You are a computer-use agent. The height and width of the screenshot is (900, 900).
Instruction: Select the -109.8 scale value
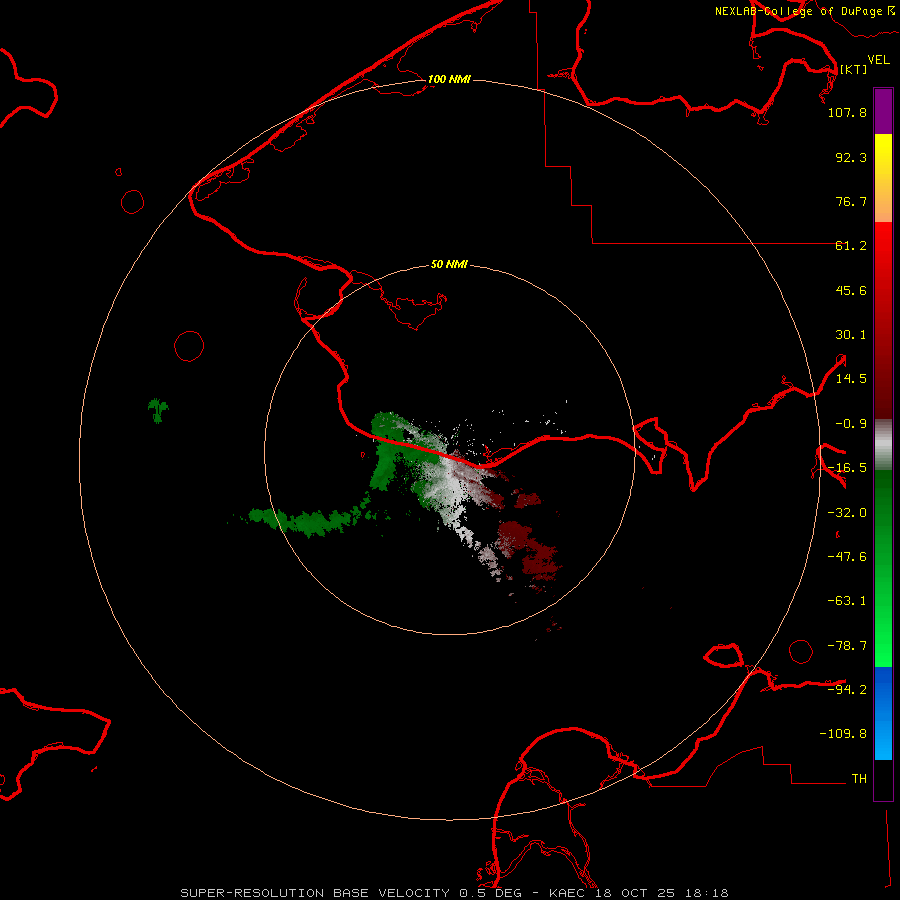(843, 734)
